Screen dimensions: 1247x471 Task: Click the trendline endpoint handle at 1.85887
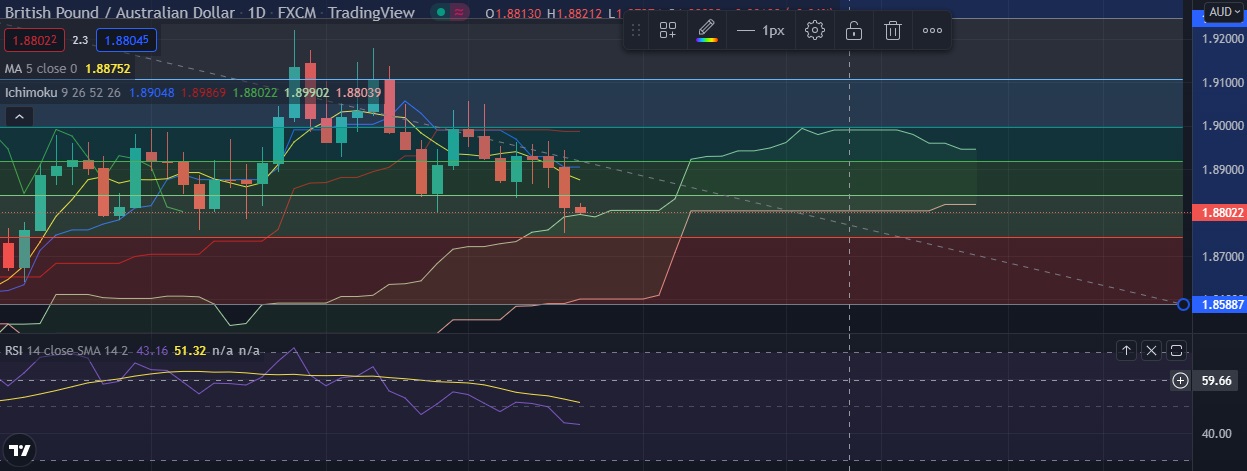[x=1184, y=304]
